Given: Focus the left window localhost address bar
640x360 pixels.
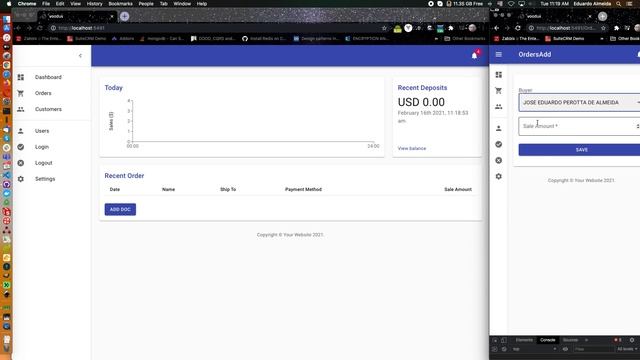Looking at the screenshot, I should [x=216, y=28].
